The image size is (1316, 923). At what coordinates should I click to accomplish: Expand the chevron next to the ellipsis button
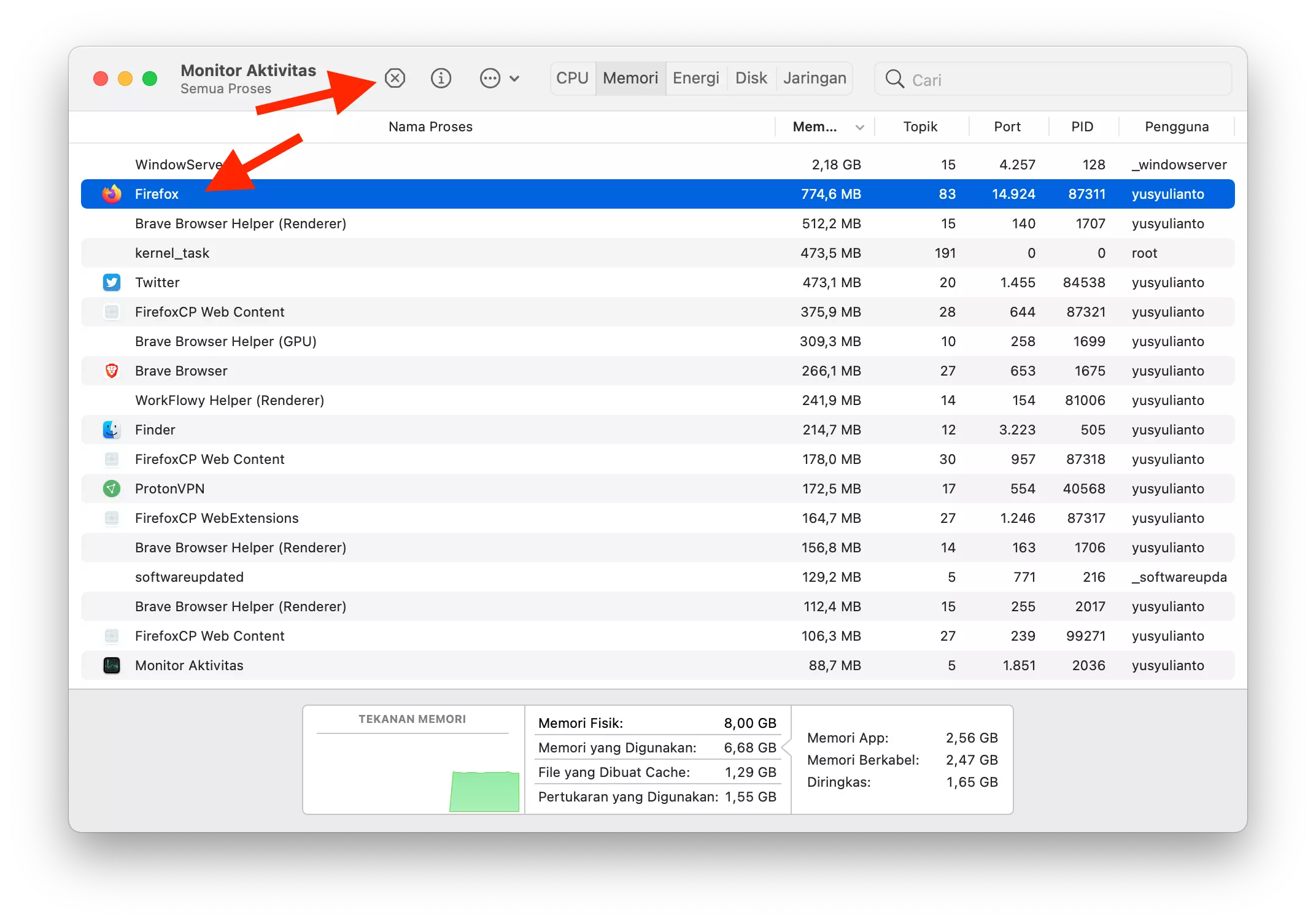(x=514, y=78)
